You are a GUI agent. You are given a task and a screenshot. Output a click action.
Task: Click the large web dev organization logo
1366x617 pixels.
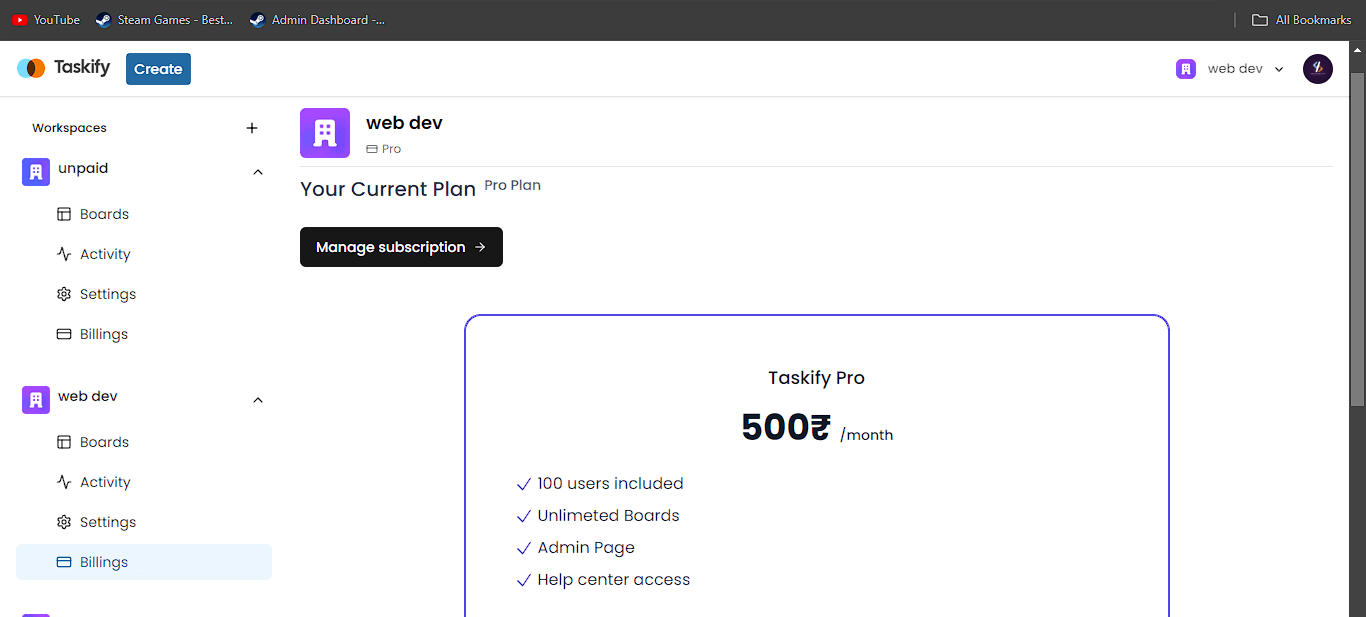pyautogui.click(x=325, y=133)
